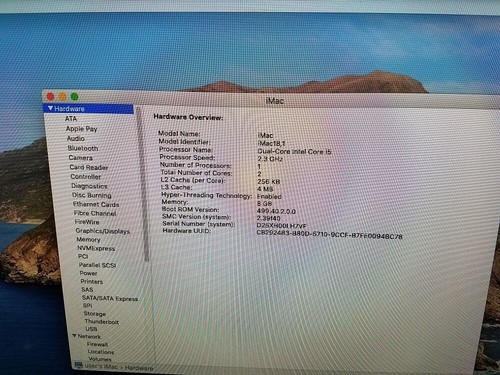Open PCI section
Viewport: 500px width, 375px height.
tap(83, 256)
